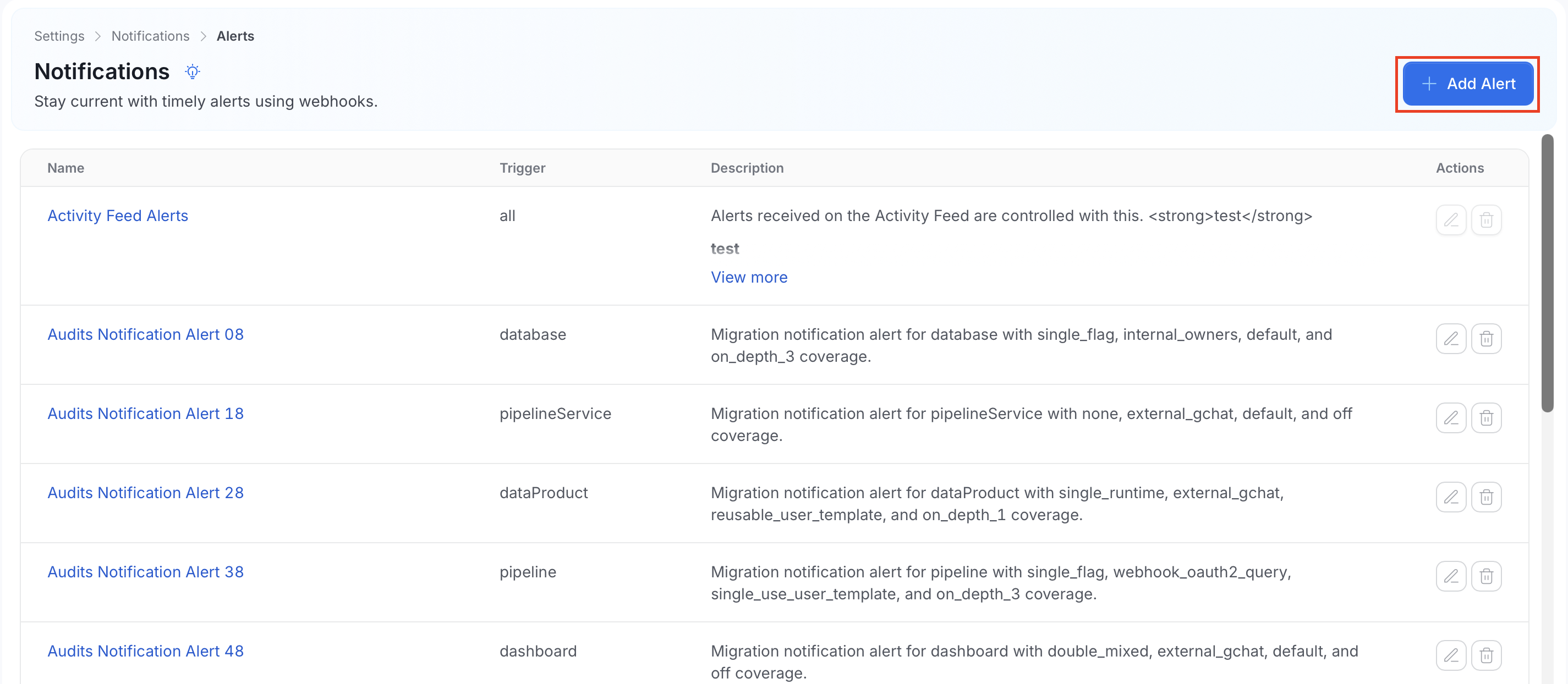This screenshot has height=684, width=1568.
Task: Edit Audits Notification Alert 08
Action: pyautogui.click(x=1450, y=338)
